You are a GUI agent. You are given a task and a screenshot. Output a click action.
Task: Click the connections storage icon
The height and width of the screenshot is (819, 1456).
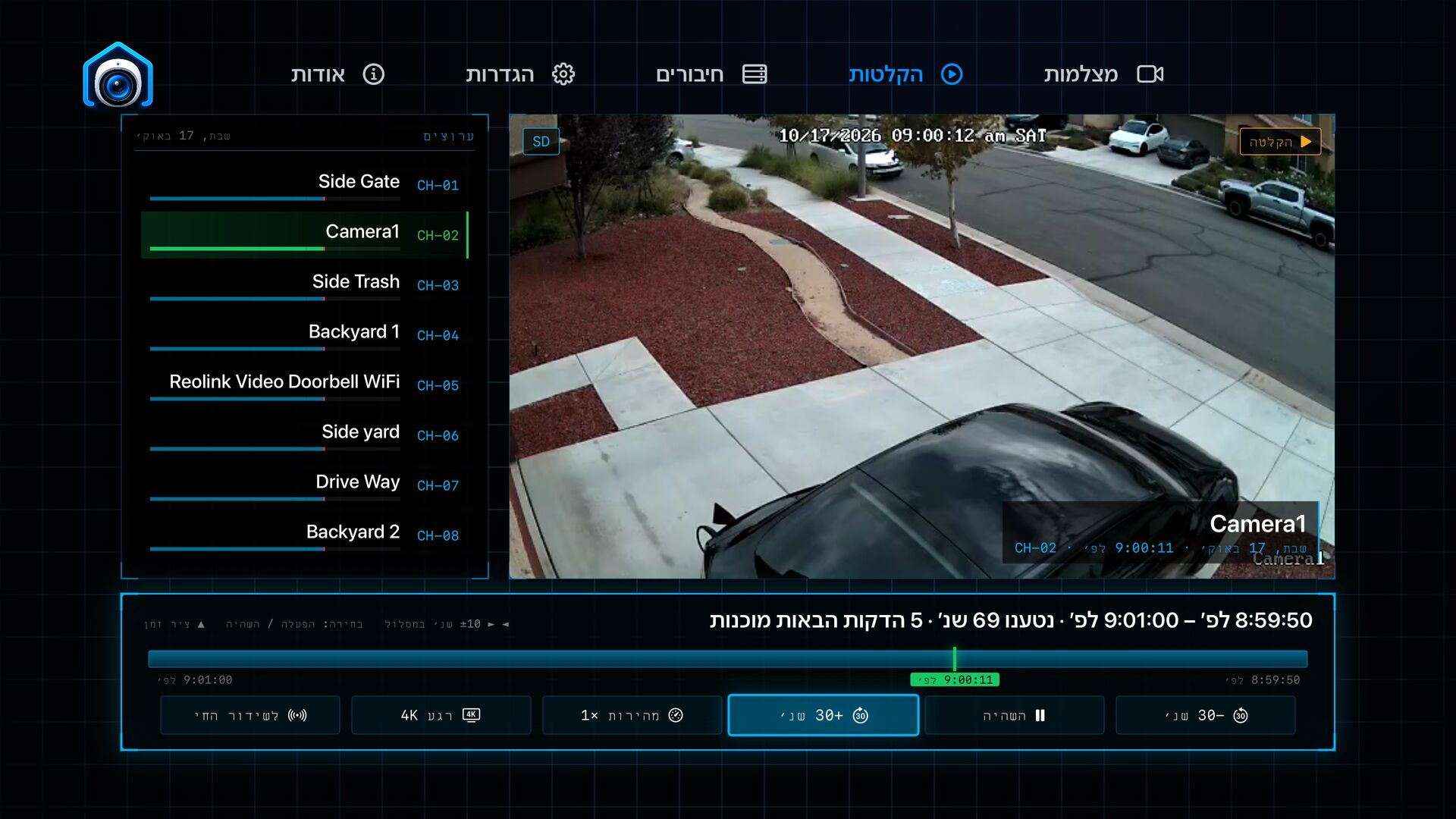click(755, 74)
